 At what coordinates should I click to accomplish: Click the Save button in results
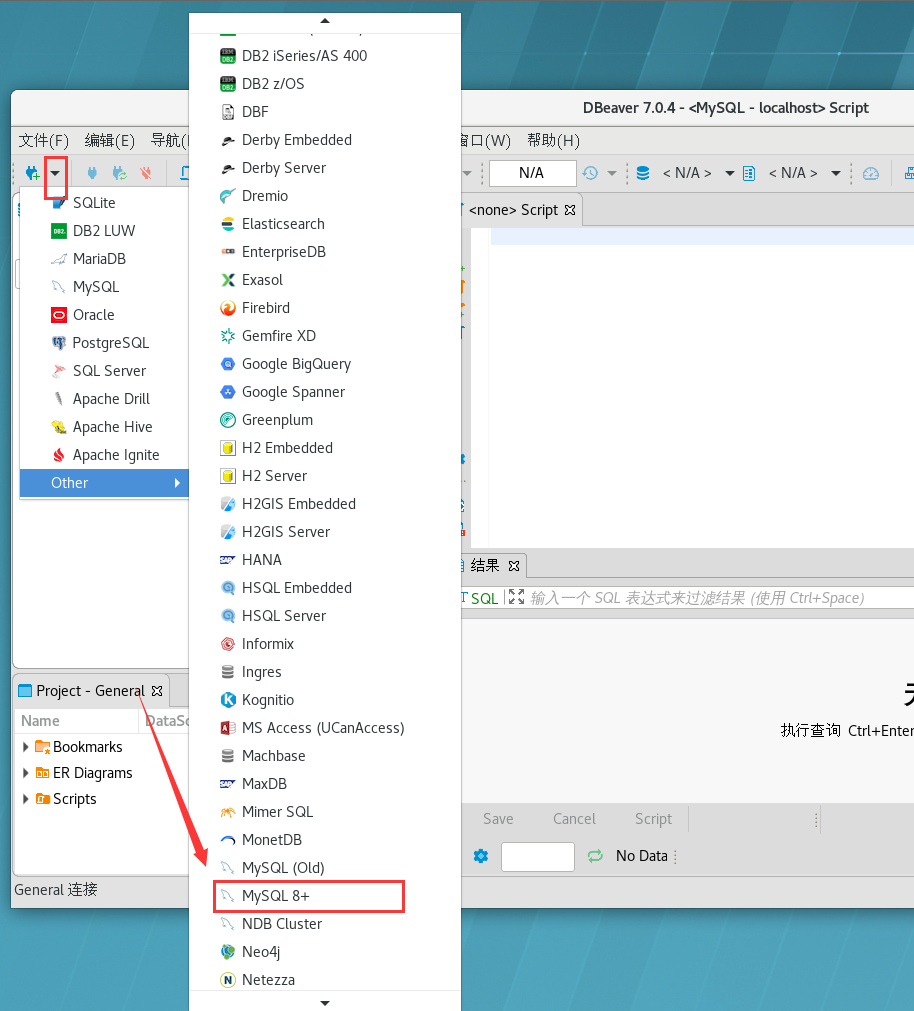coord(498,819)
